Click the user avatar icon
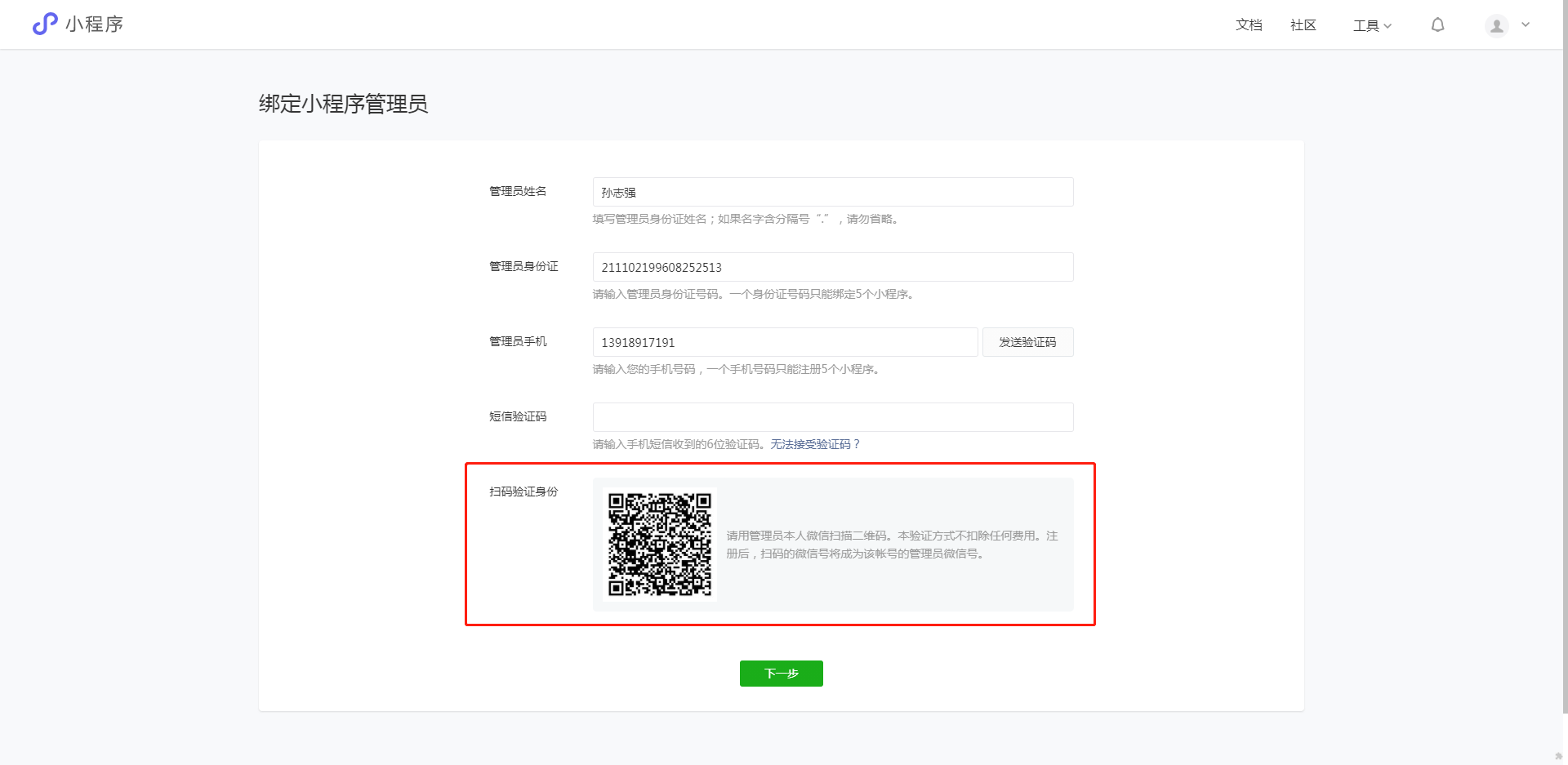Viewport: 1568px width, 765px height. click(x=1496, y=25)
